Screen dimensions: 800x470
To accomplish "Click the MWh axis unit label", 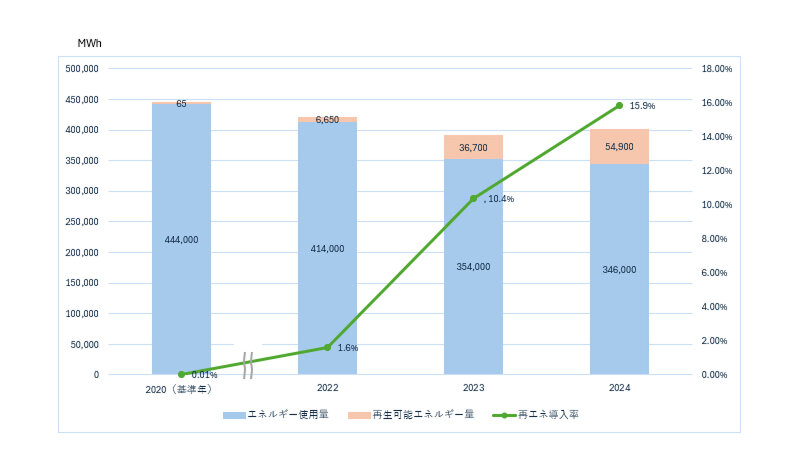I will pyautogui.click(x=89, y=43).
